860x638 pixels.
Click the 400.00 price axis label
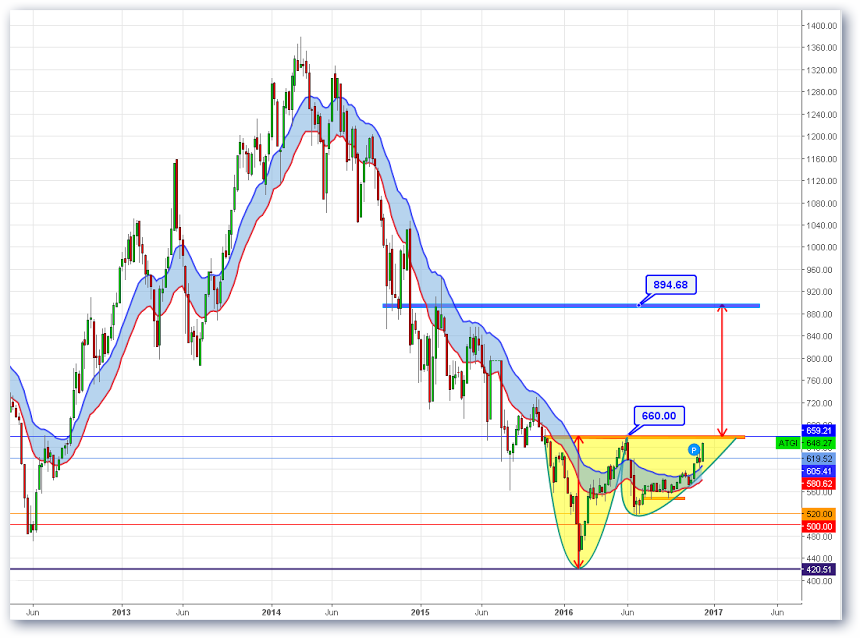(821, 581)
